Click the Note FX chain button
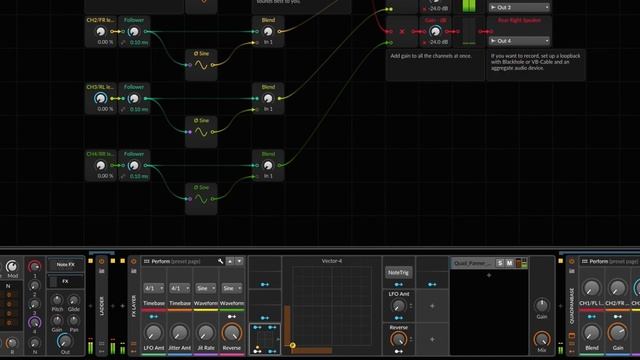 (66, 264)
